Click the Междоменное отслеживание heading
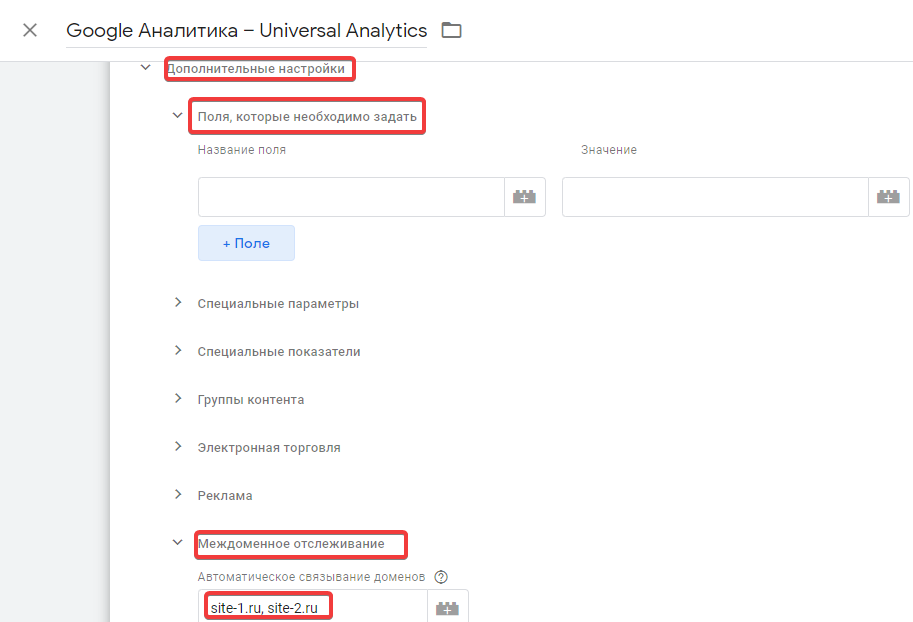The height and width of the screenshot is (622, 913). click(x=291, y=543)
